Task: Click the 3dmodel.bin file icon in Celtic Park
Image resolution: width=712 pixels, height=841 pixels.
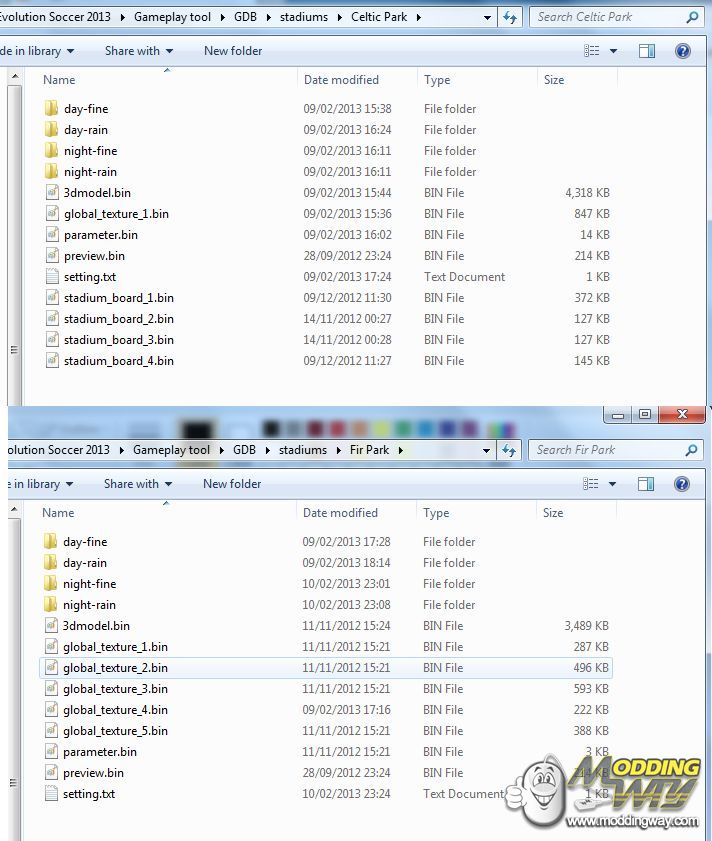Action: pos(52,193)
